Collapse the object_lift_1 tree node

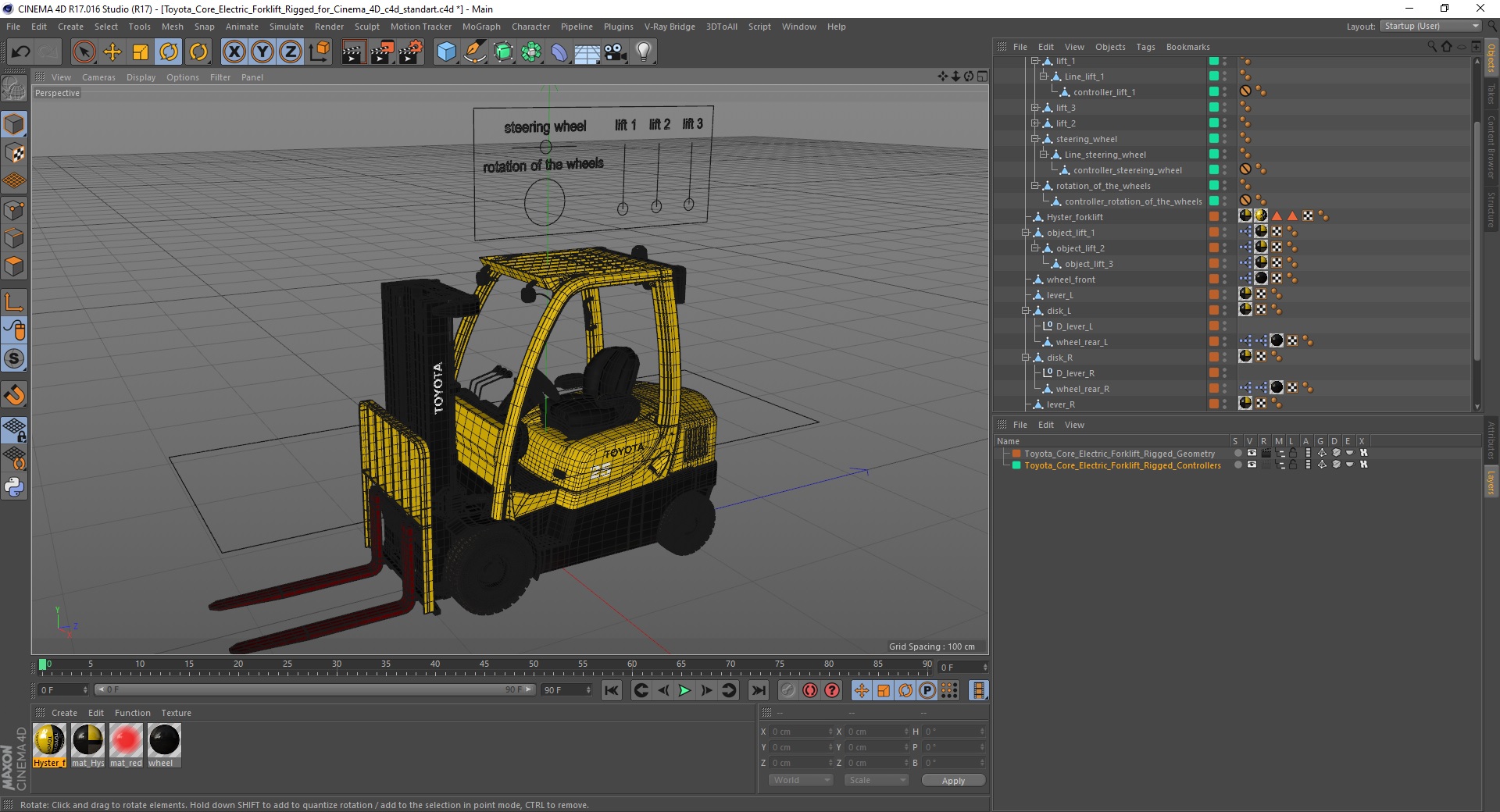pyautogui.click(x=1026, y=233)
